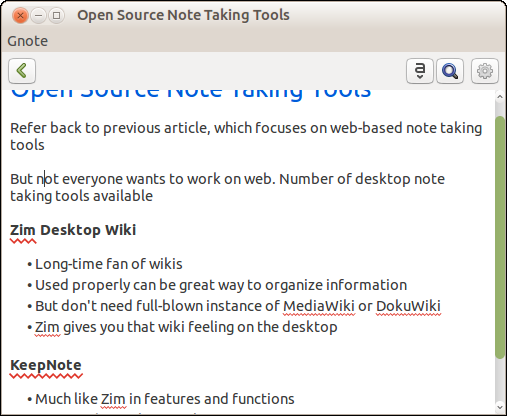The height and width of the screenshot is (416, 507).
Task: Click the scrollbar up arrow
Action: (x=499, y=97)
